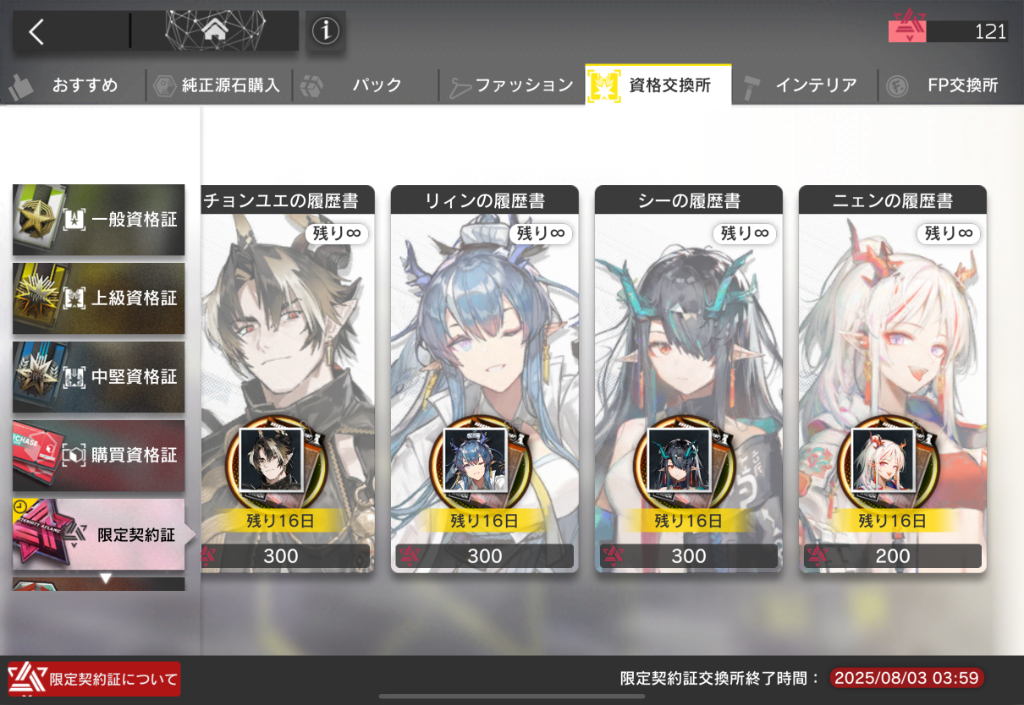
Task: Select 限定契約証 category
Action: pyautogui.click(x=101, y=535)
